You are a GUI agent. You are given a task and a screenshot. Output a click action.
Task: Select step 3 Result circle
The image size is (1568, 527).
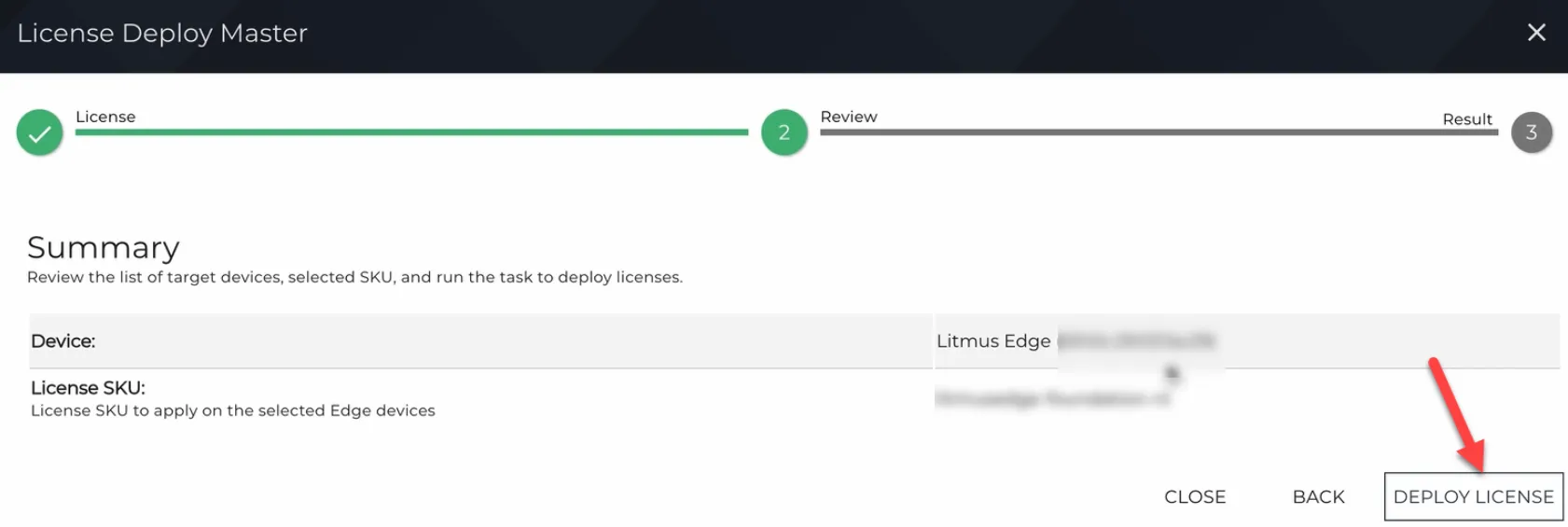coord(1532,132)
